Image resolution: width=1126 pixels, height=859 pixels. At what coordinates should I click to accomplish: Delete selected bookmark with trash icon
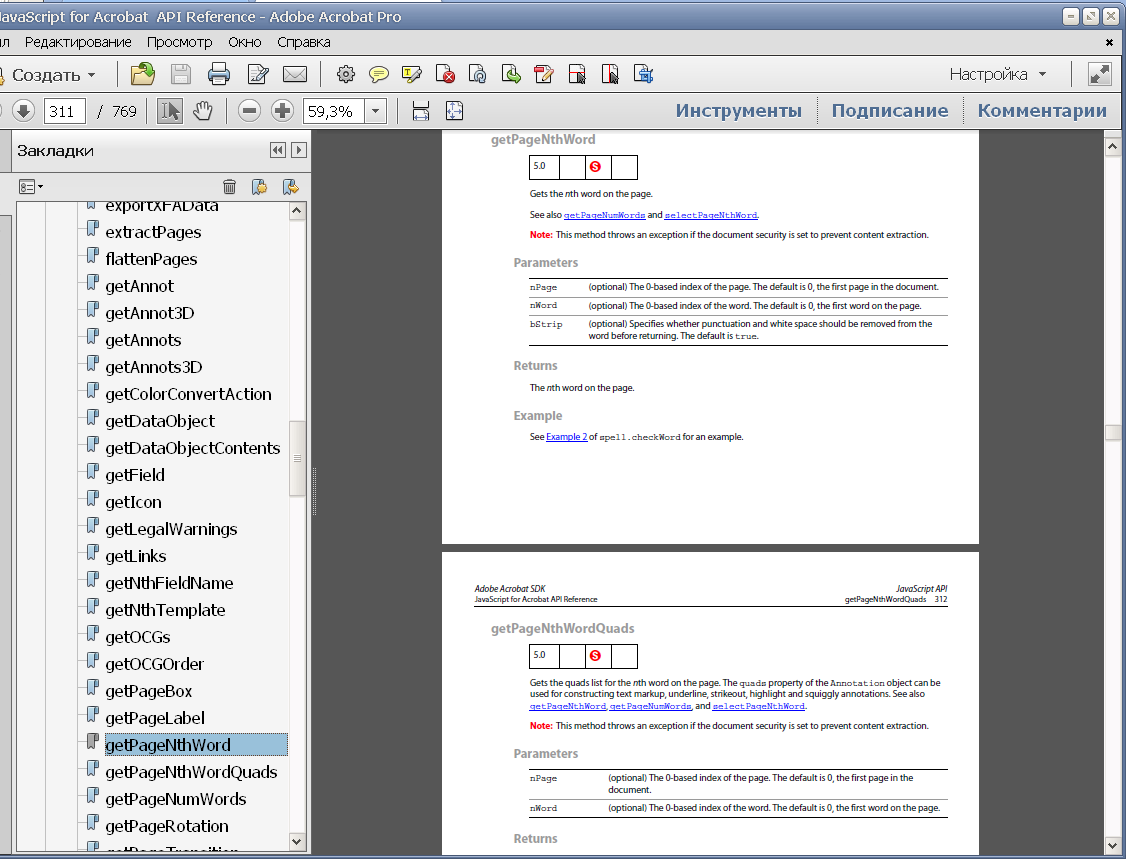click(x=229, y=187)
